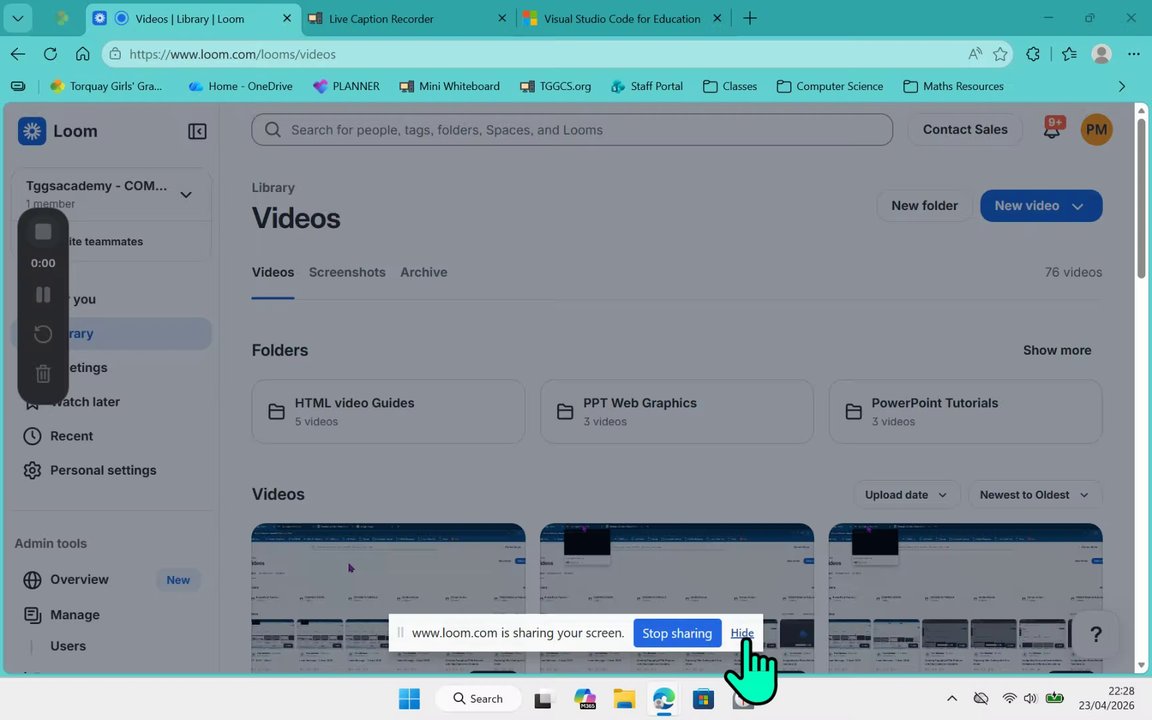Click Stop sharing button
The width and height of the screenshot is (1152, 720).
[x=677, y=633]
